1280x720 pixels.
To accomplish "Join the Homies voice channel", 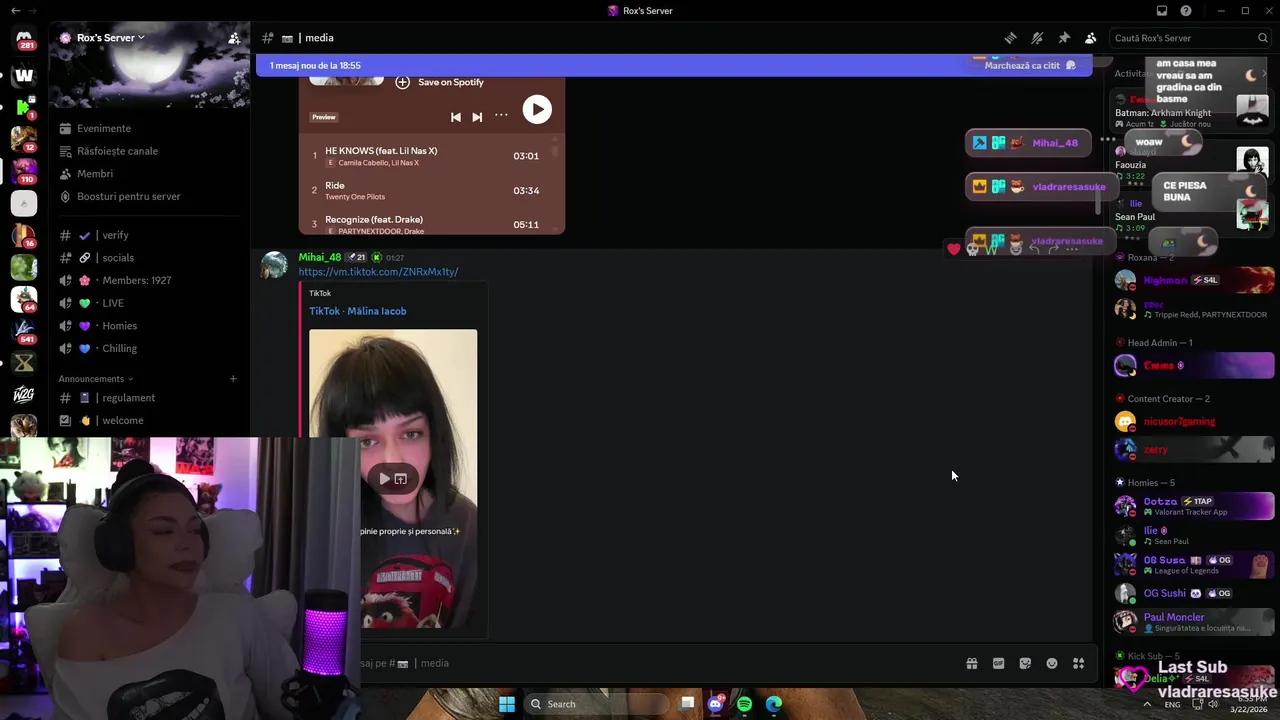I will coord(119,326).
